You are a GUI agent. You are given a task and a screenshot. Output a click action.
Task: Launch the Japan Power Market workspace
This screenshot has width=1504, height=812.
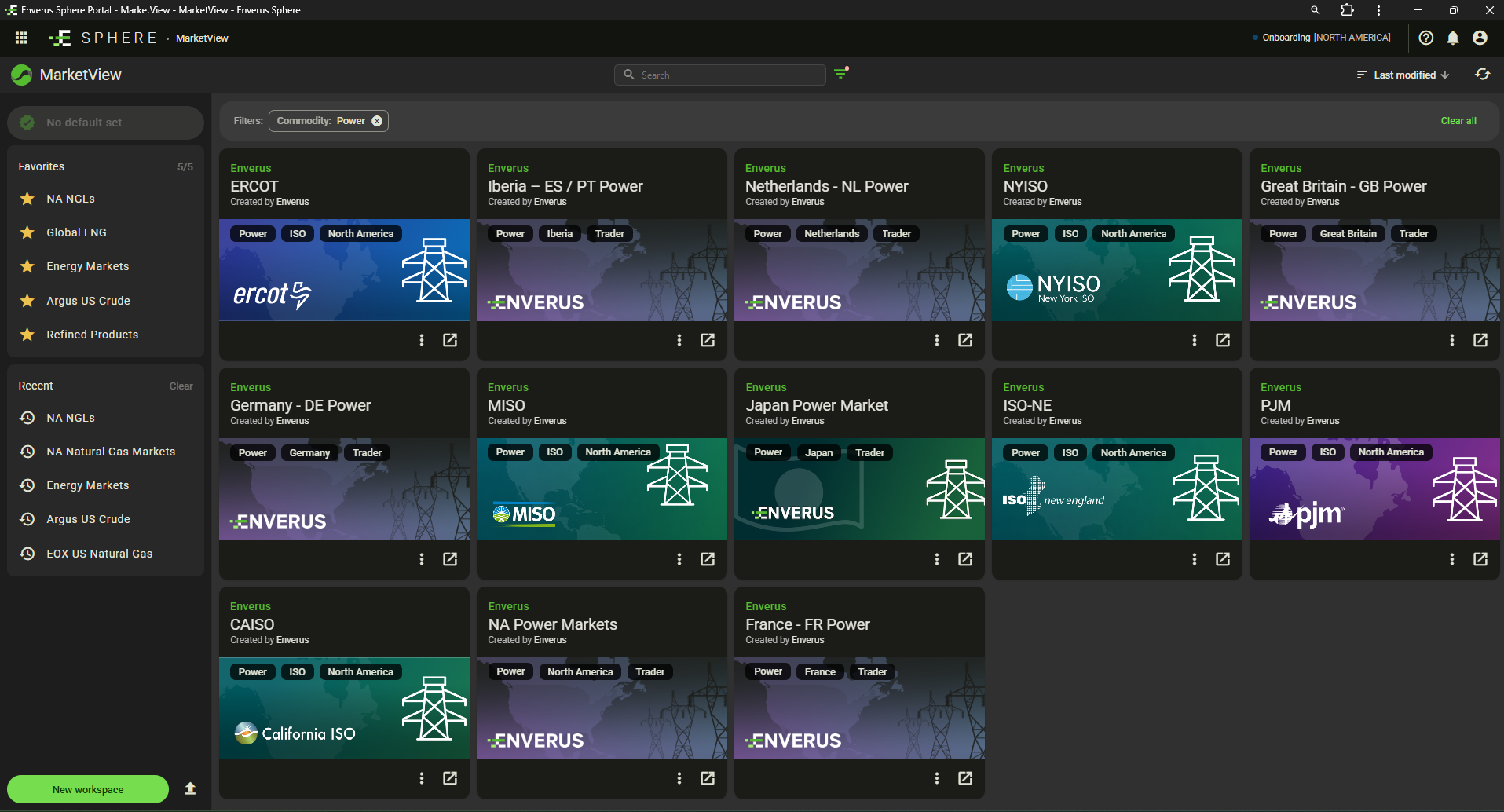tap(965, 559)
